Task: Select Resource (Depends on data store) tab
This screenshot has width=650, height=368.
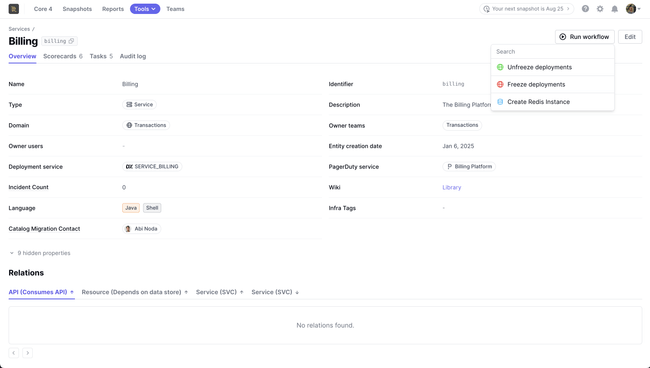Action: click(x=135, y=292)
